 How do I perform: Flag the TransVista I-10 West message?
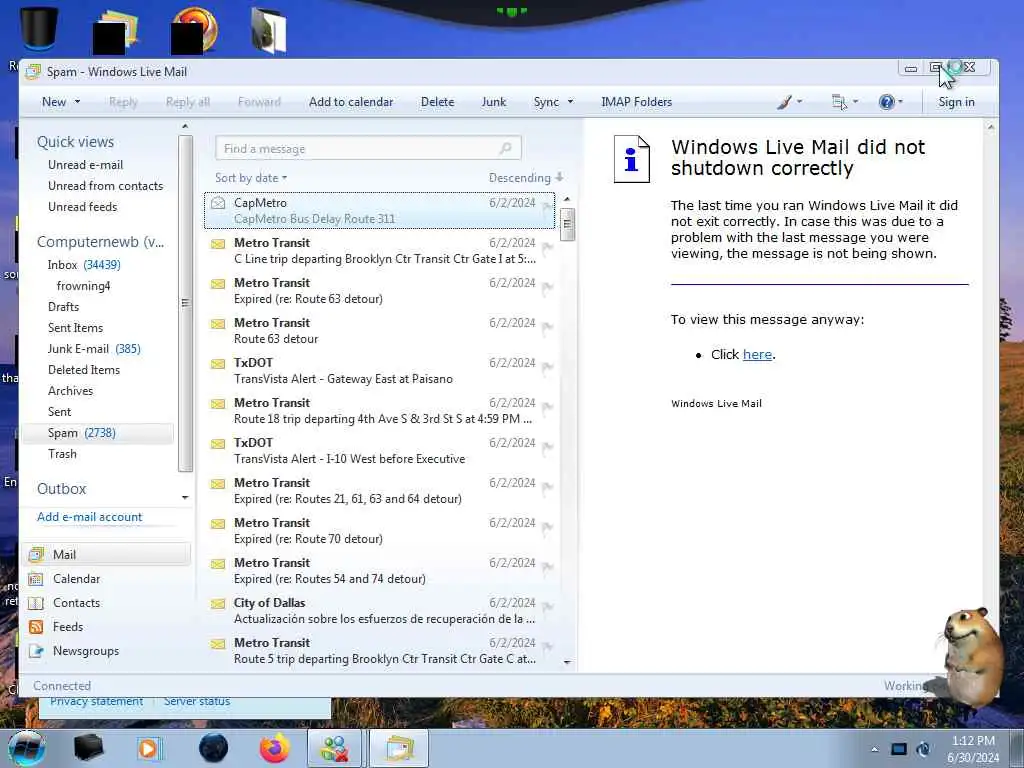547,447
